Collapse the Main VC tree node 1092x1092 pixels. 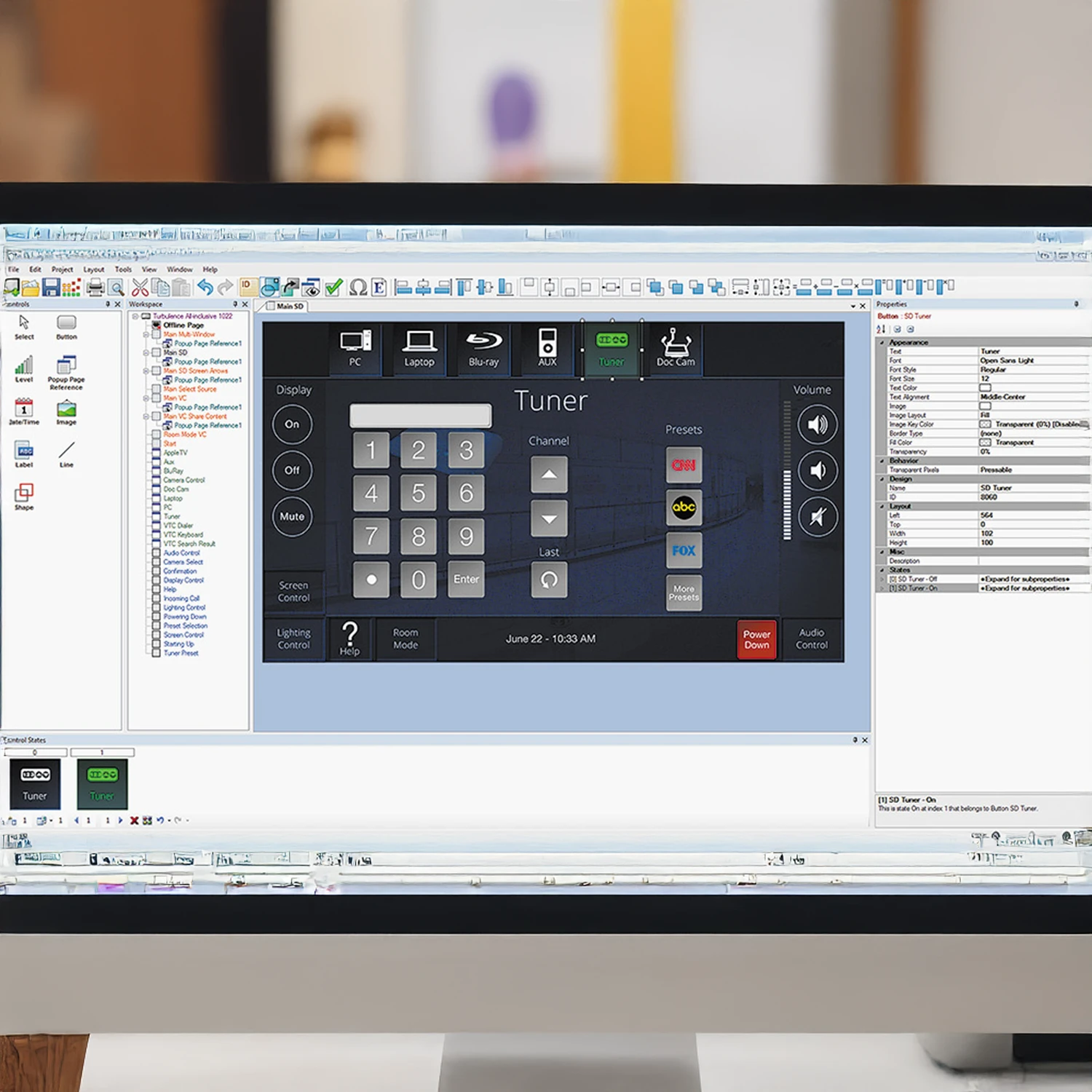146,398
